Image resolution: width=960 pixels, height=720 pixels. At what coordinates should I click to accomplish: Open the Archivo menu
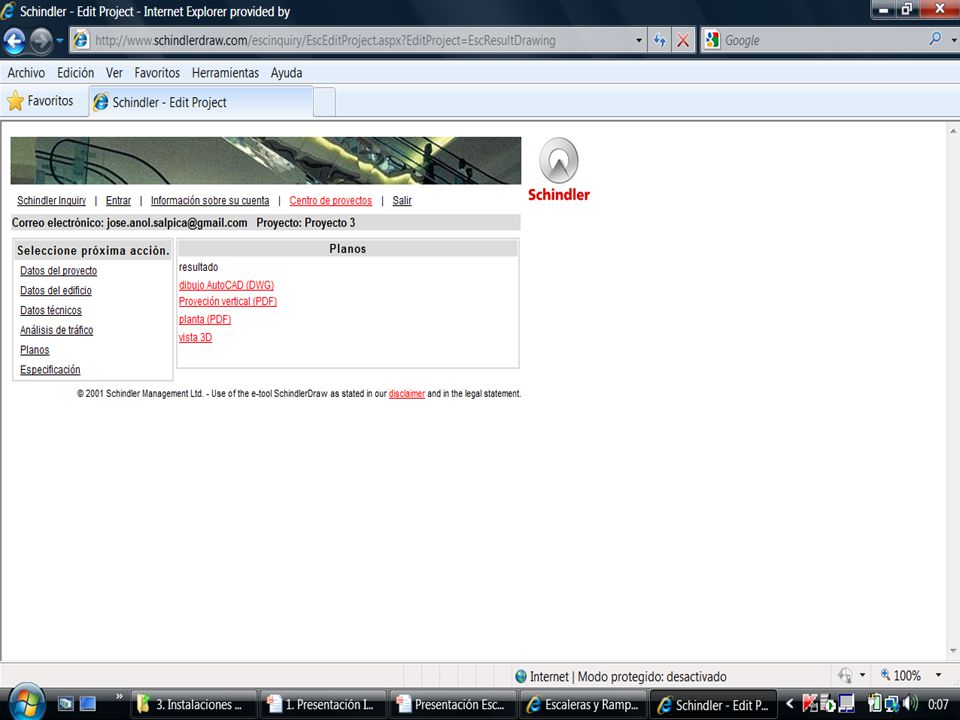[x=26, y=73]
